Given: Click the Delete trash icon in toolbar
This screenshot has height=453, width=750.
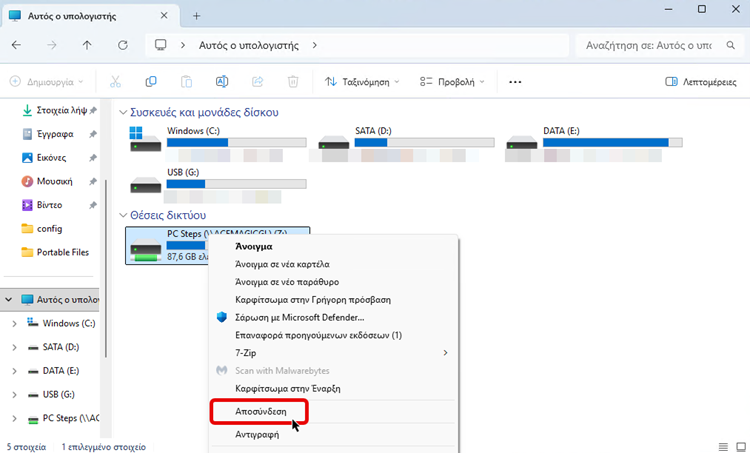Looking at the screenshot, I should click(293, 82).
